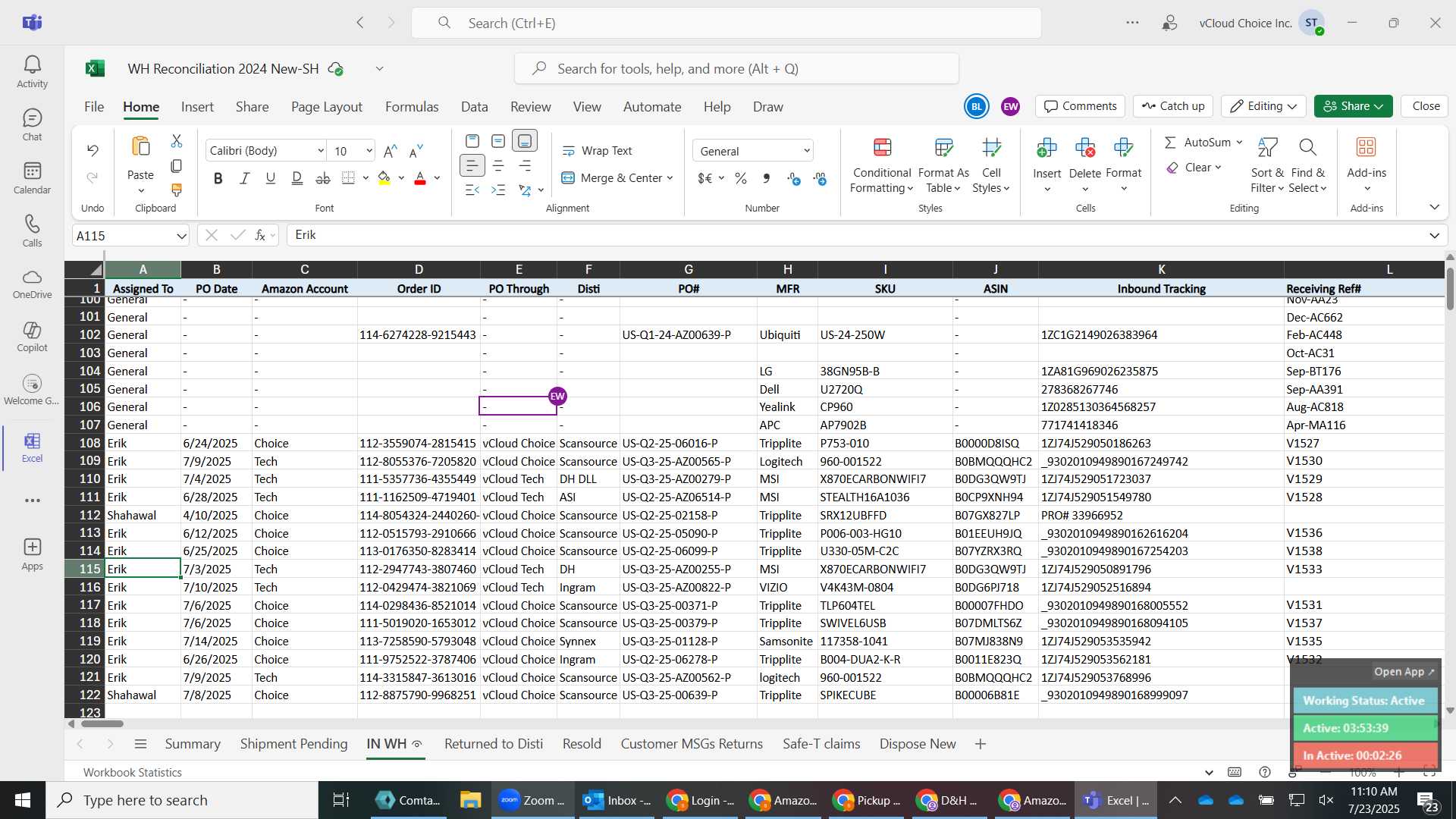Toggle top align
The height and width of the screenshot is (819, 1456).
(x=472, y=141)
